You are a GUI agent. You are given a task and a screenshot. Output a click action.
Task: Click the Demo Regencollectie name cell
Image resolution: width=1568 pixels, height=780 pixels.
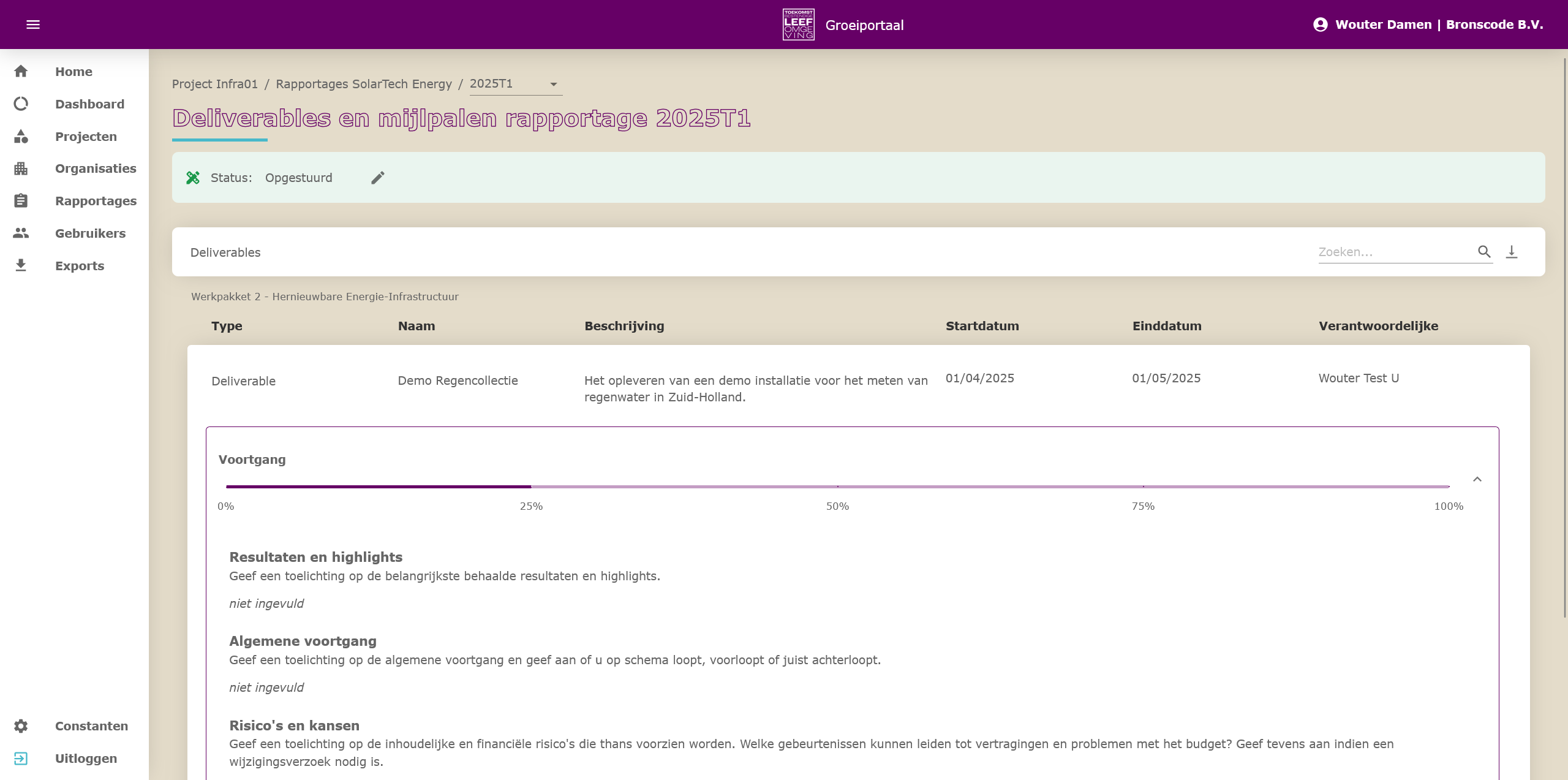458,381
